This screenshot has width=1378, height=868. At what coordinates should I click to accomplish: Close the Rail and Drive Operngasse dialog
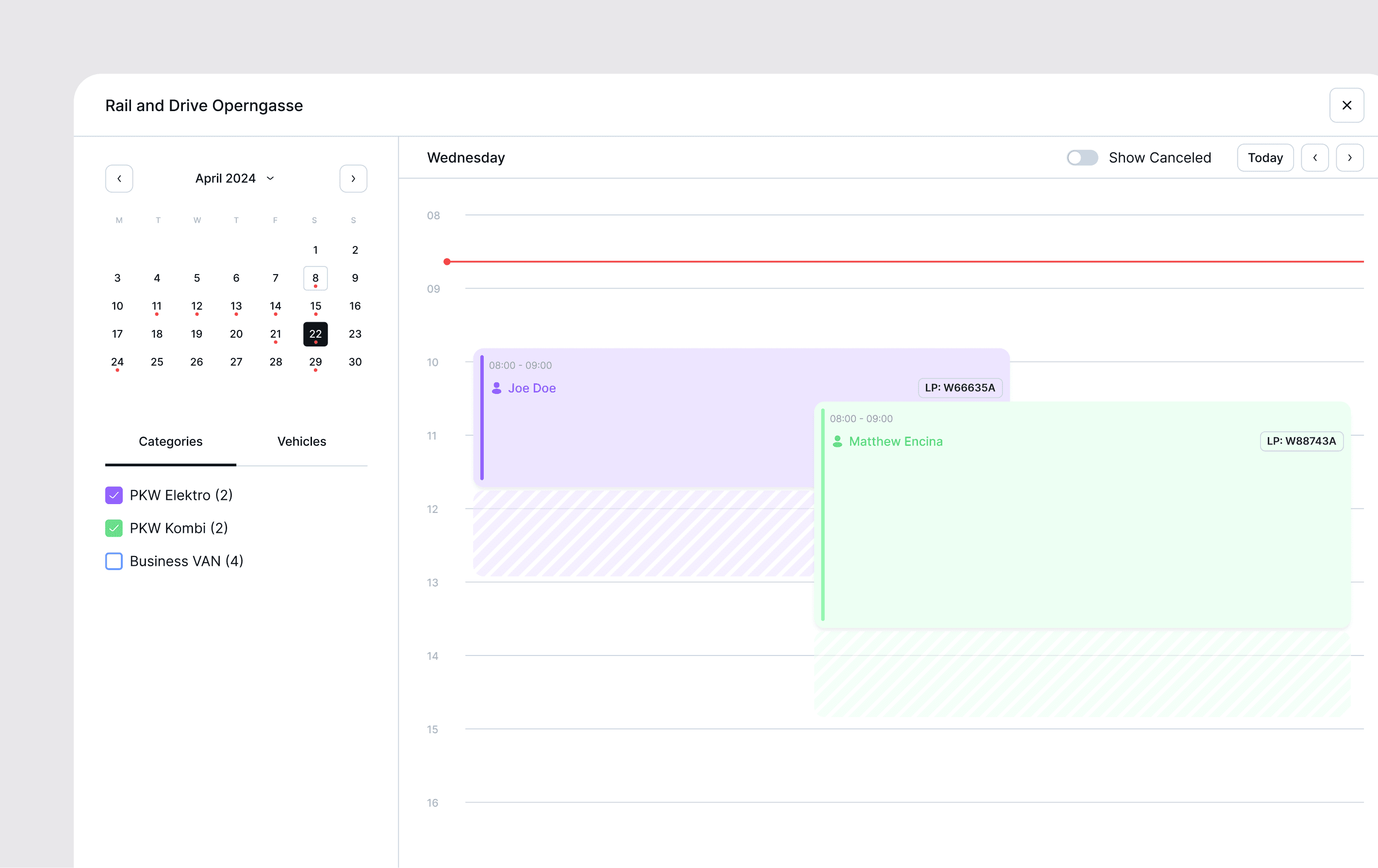tap(1346, 105)
